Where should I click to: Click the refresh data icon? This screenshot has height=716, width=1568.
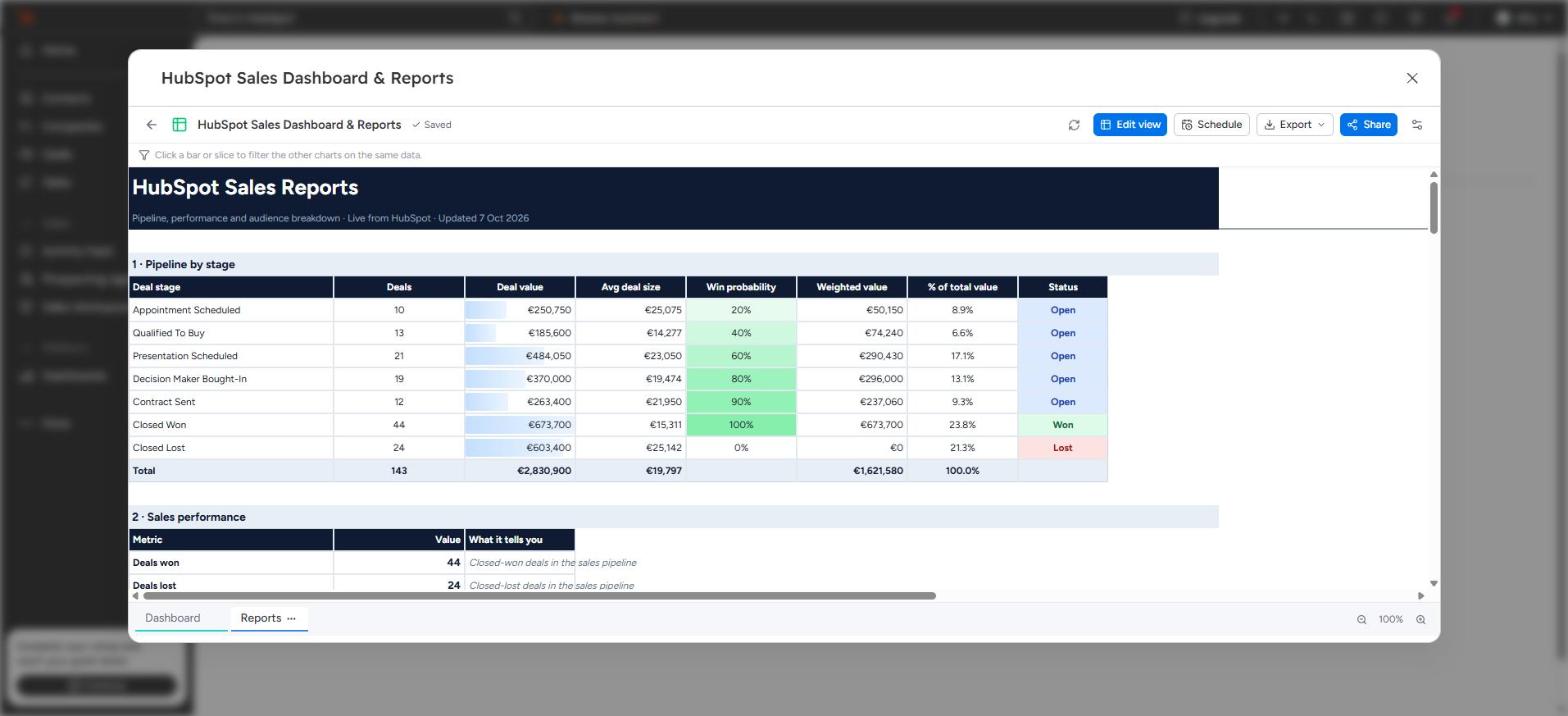[x=1074, y=125]
